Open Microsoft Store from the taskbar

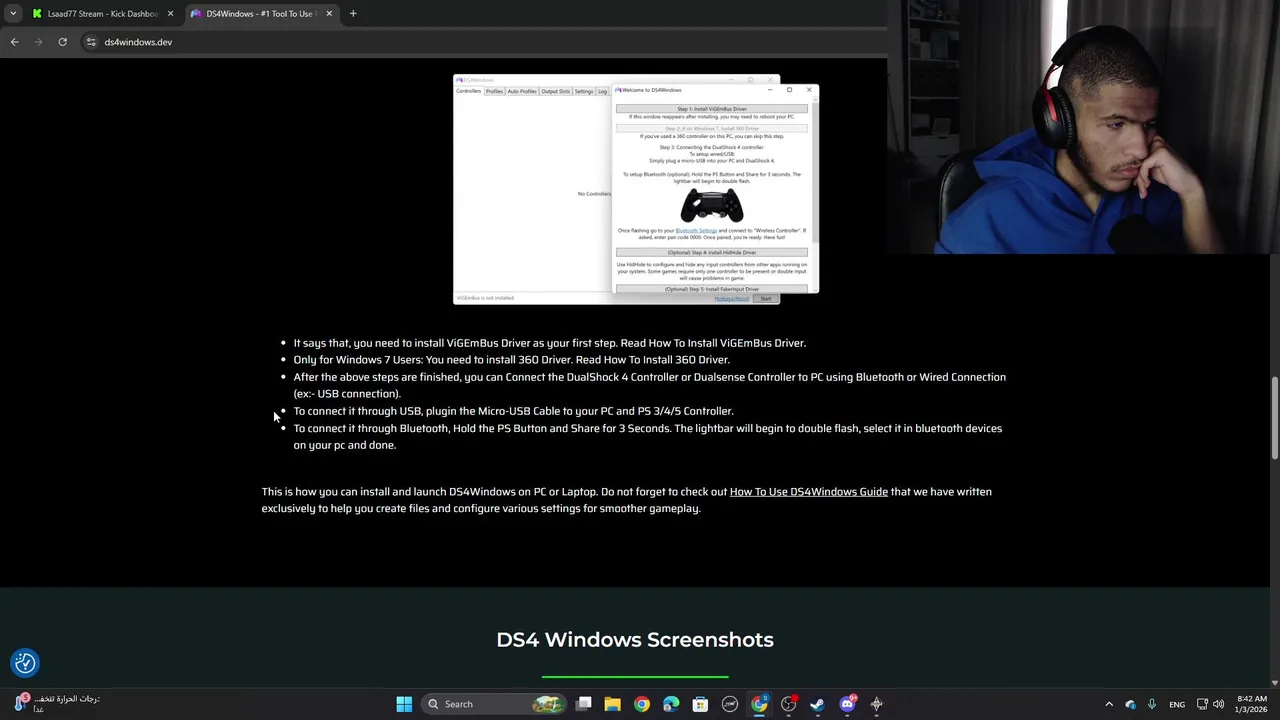pos(700,704)
